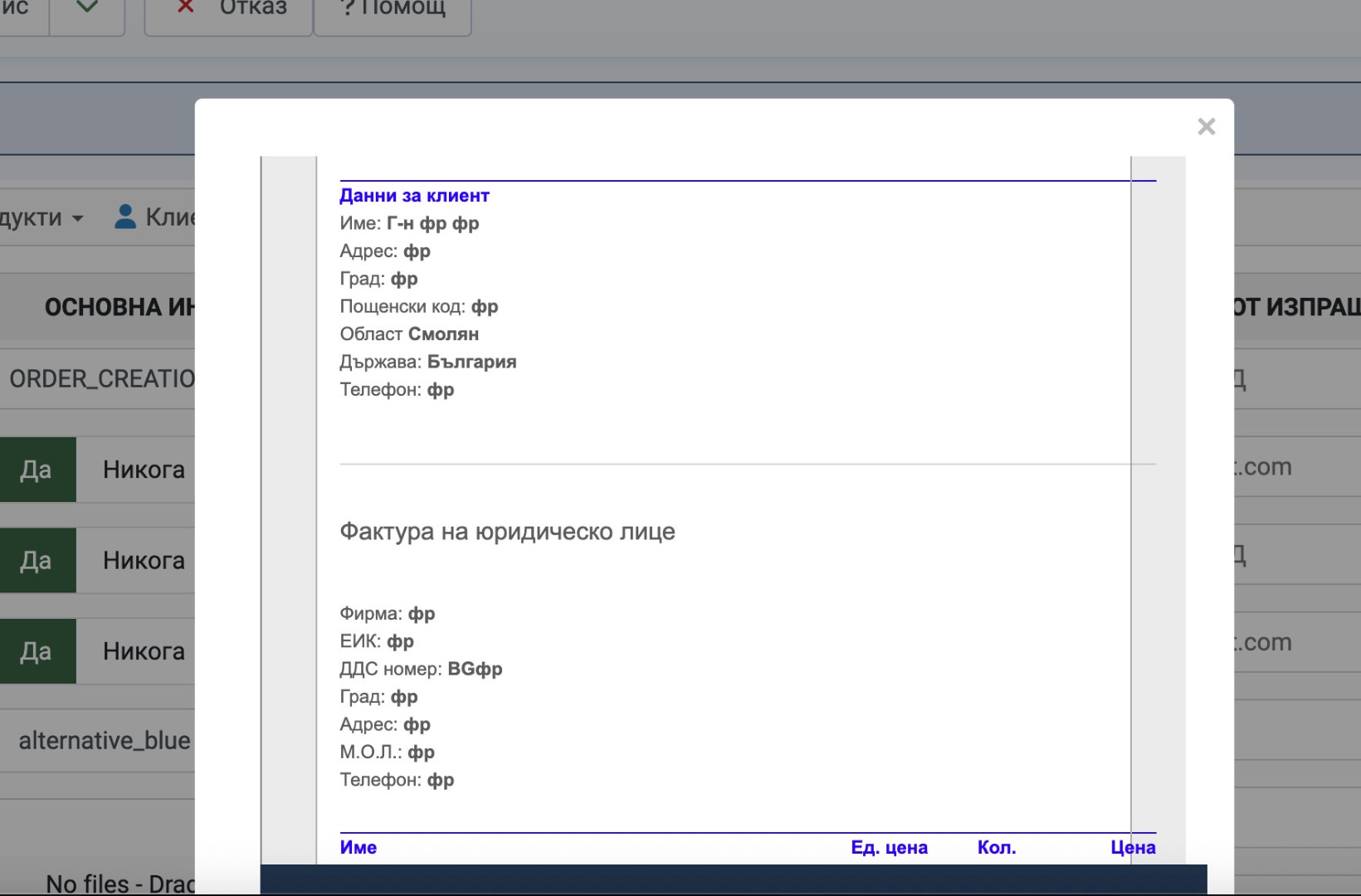Click the Фактура на юридическо лице heading
The height and width of the screenshot is (896, 1361).
pyautogui.click(x=507, y=531)
